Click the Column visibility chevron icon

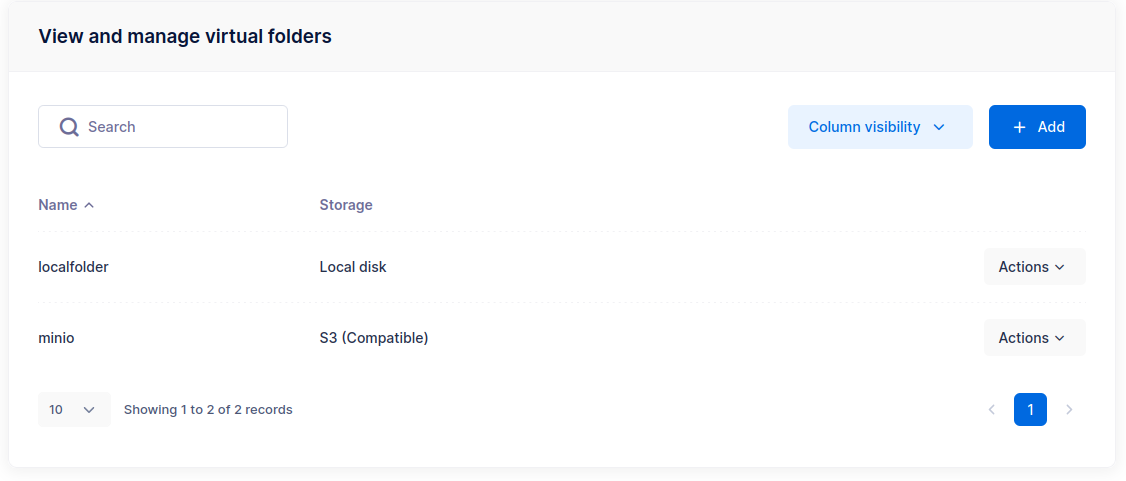click(939, 127)
